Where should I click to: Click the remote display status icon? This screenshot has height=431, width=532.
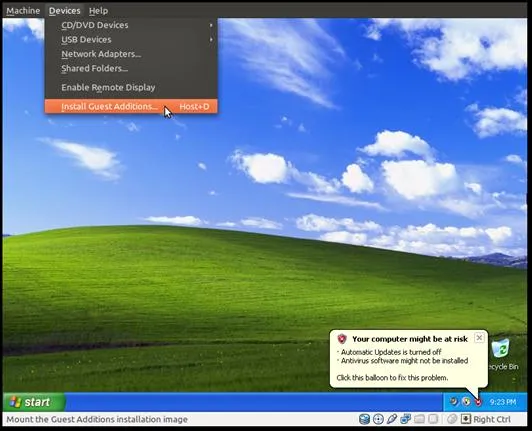tap(433, 419)
